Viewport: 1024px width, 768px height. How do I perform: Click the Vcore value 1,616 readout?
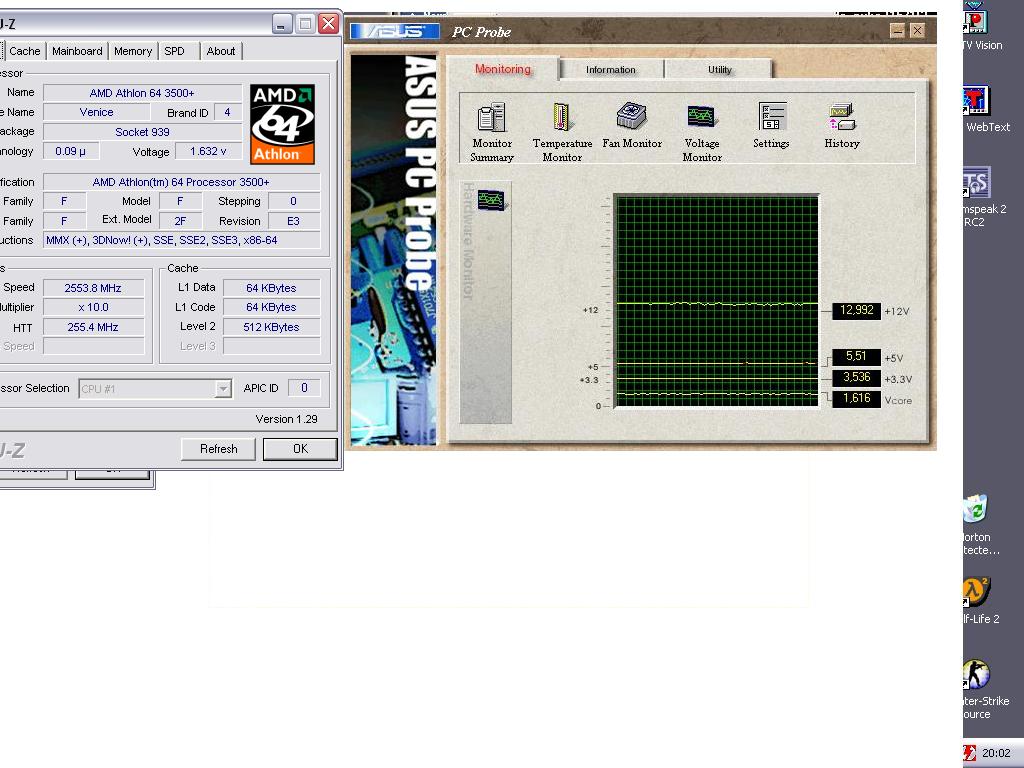[856, 398]
